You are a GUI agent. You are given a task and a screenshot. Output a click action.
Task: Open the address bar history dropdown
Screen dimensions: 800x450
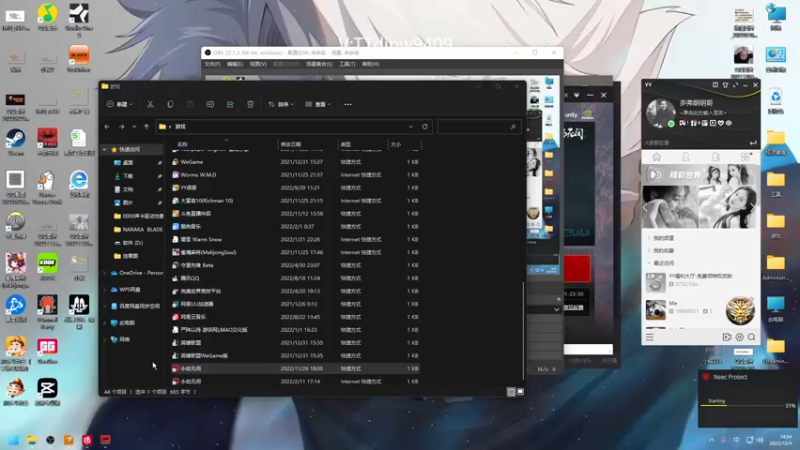tap(411, 127)
